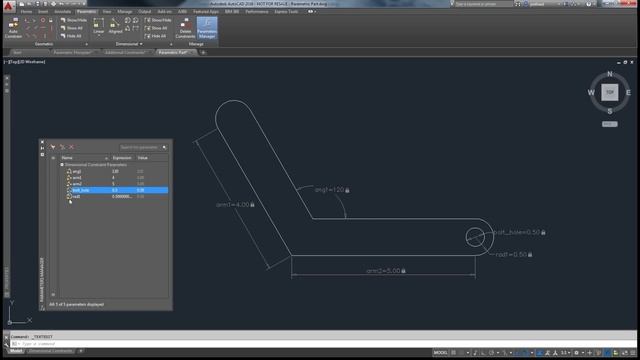
Task: Open the Output ribbon tab
Action: click(x=144, y=11)
